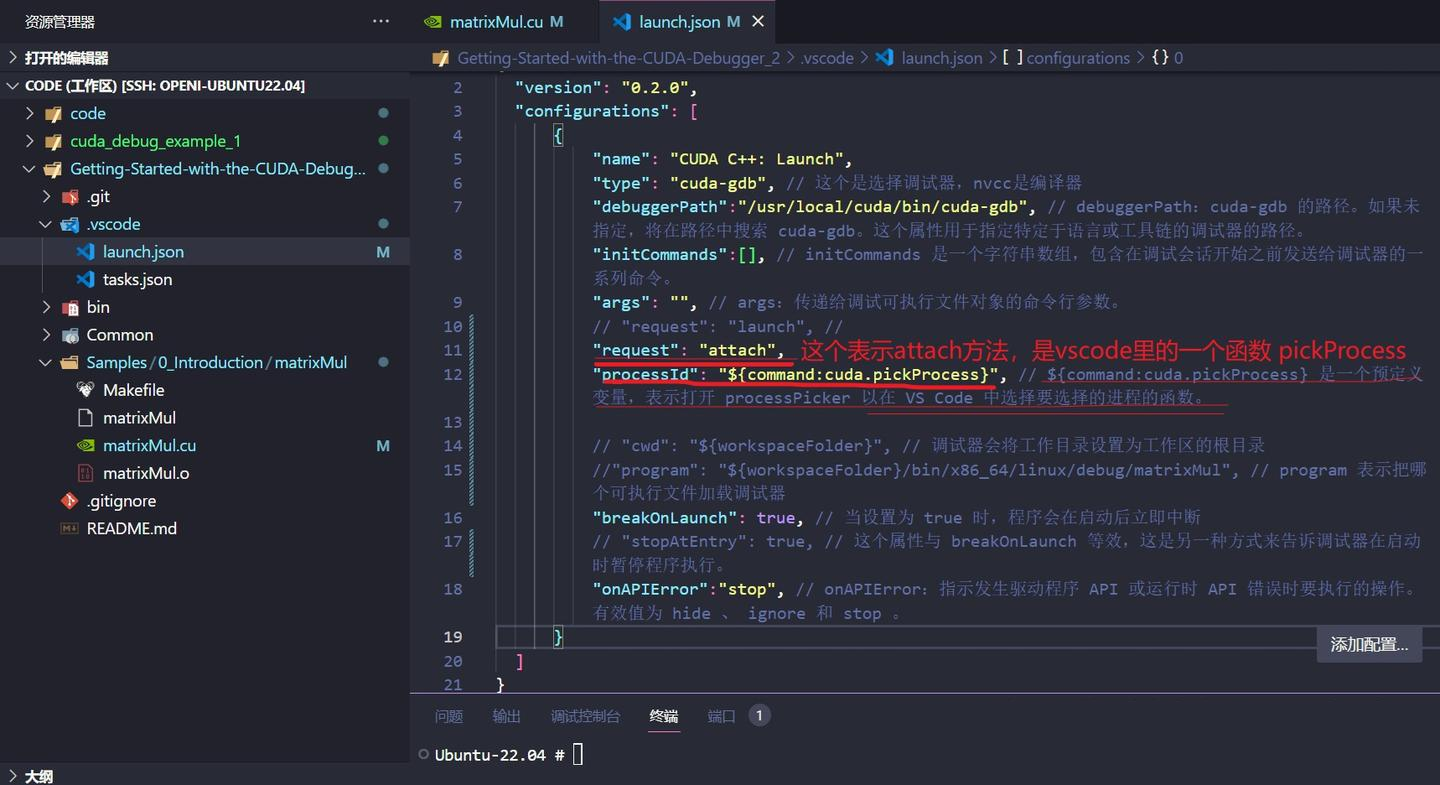Click in the terminal input prompt
Screen dimensions: 1440x785
pyautogui.click(x=578, y=755)
